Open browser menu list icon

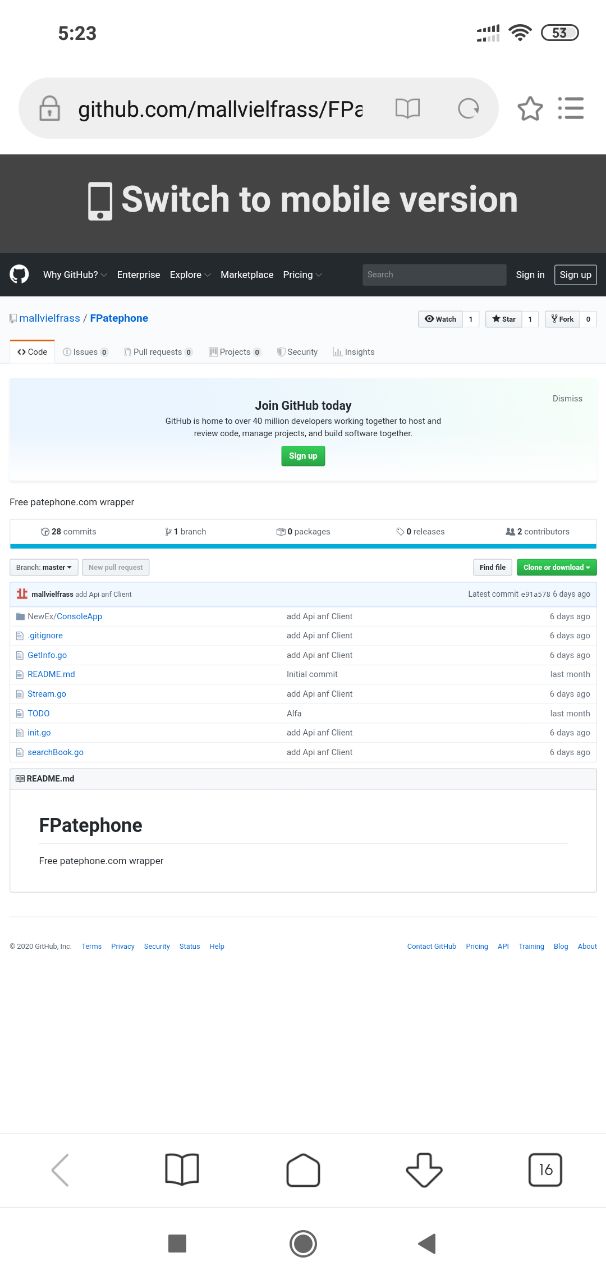tap(571, 109)
